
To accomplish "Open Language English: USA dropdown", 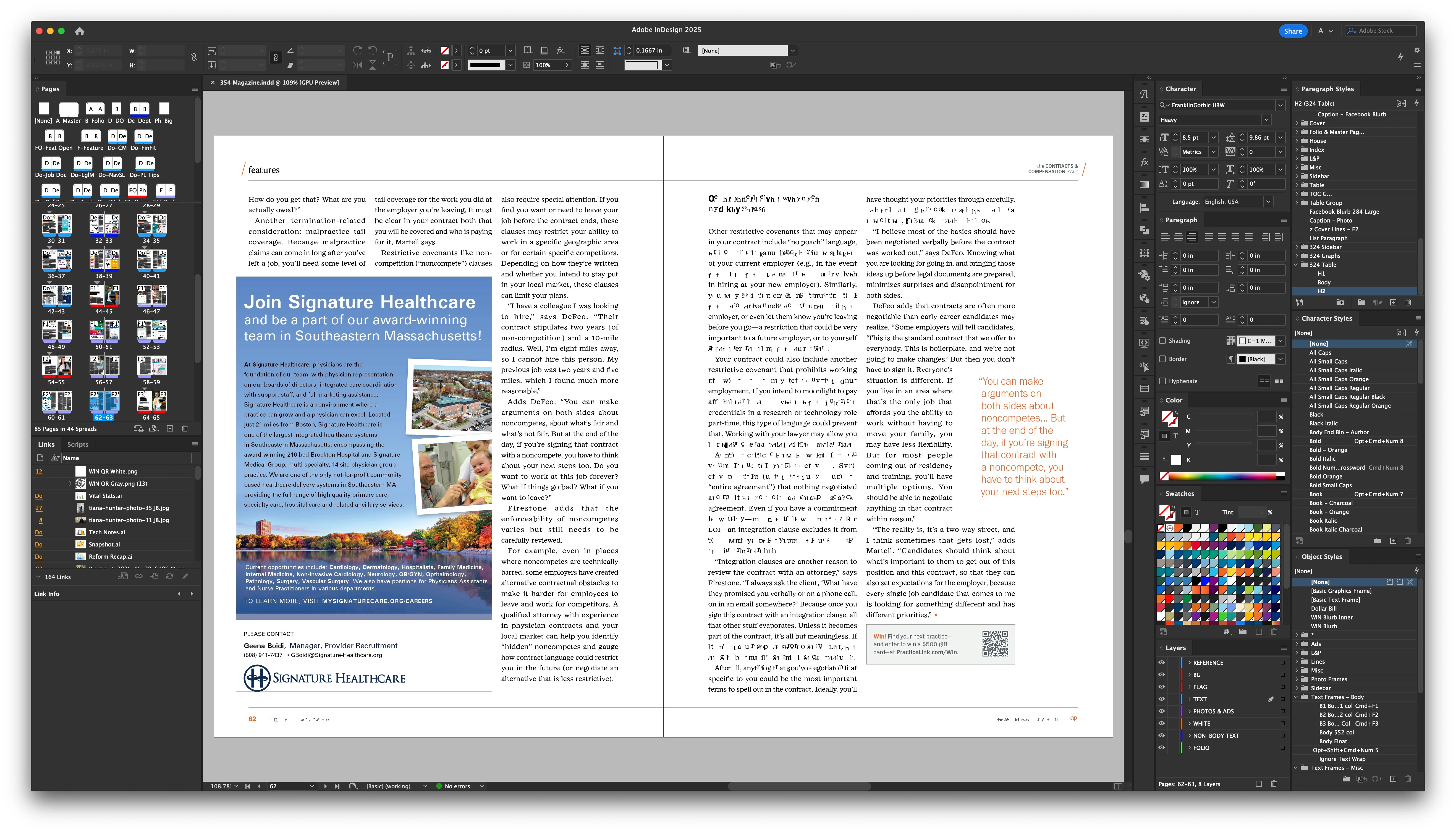I will (1268, 202).
